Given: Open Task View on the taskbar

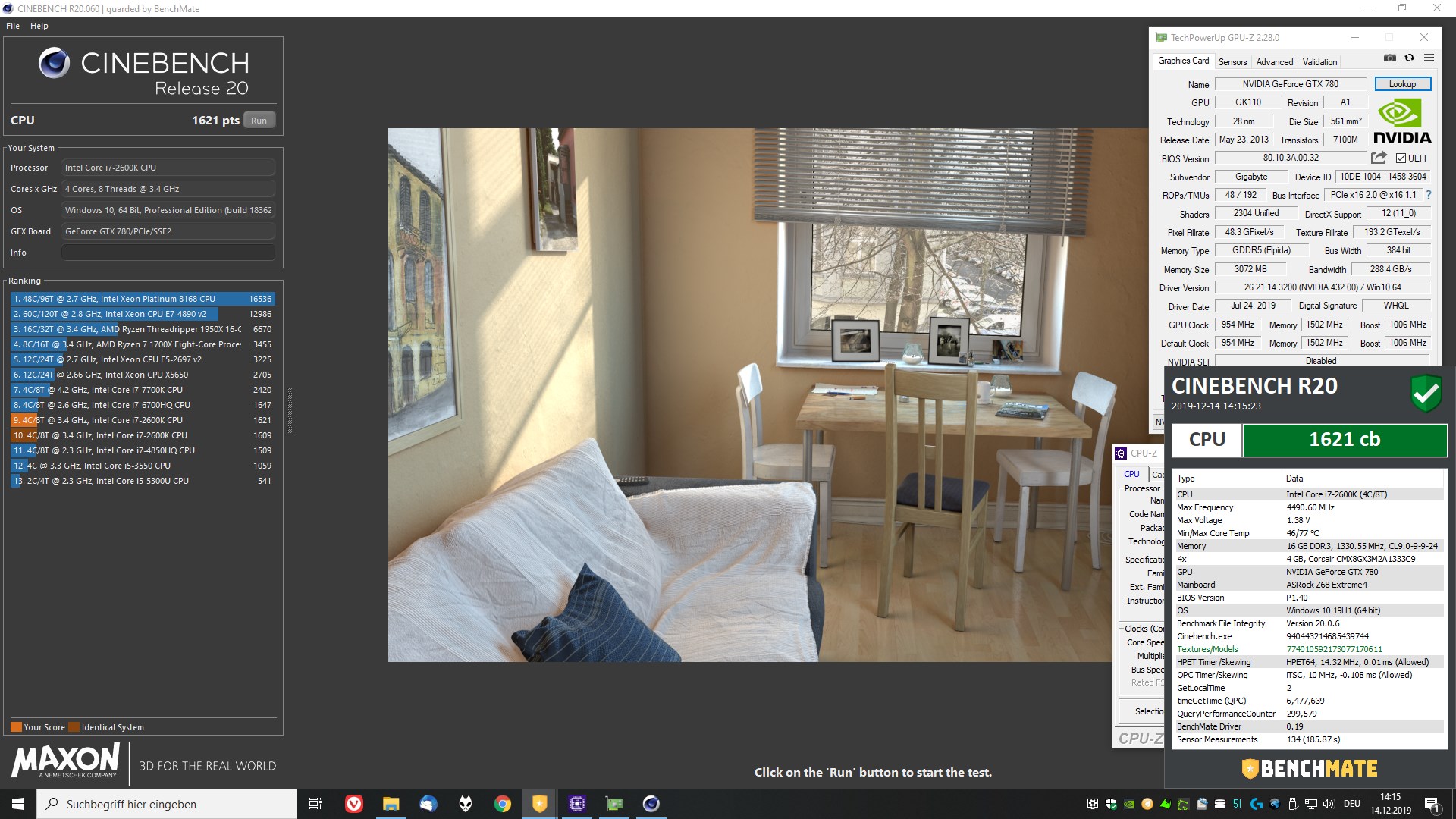Looking at the screenshot, I should point(315,804).
